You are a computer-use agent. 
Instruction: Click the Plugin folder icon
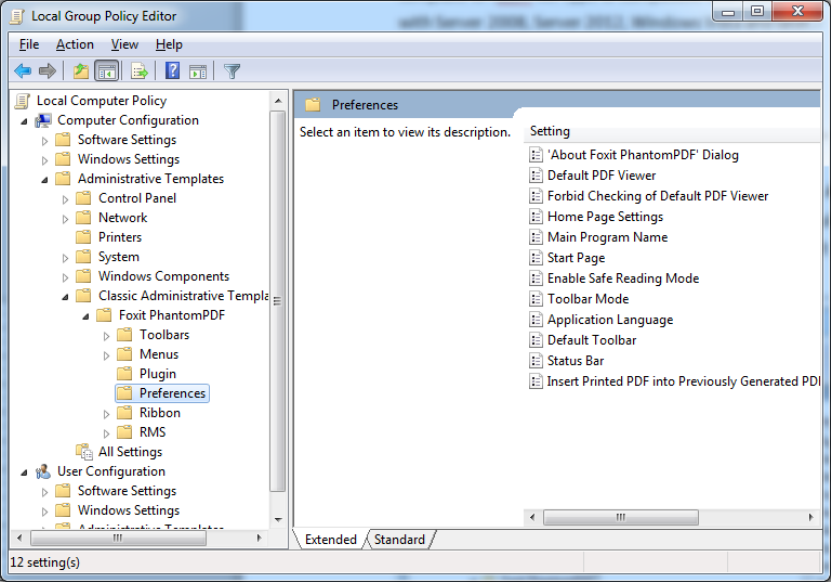pos(125,374)
